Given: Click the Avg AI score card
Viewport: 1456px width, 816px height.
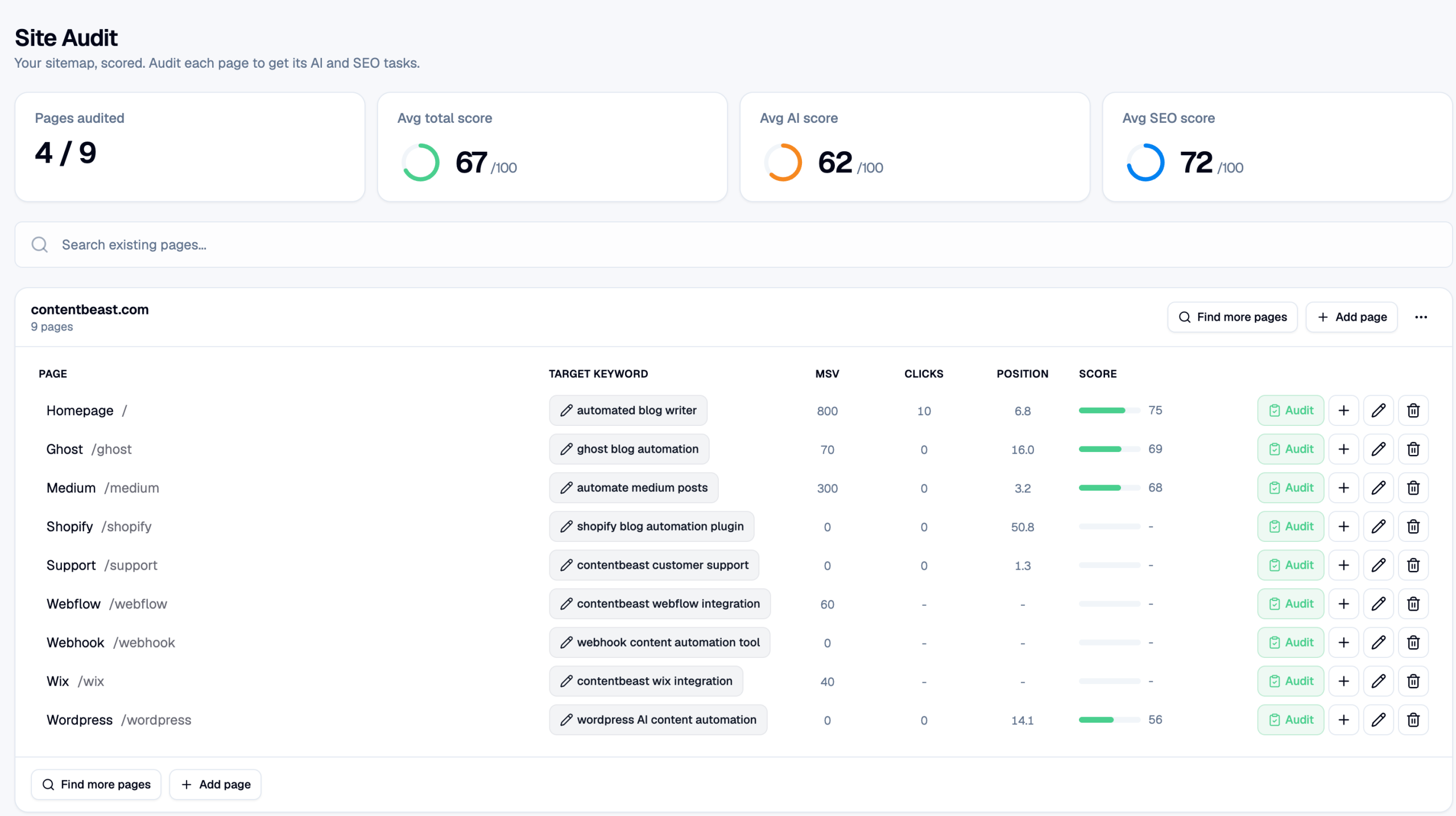Looking at the screenshot, I should [915, 147].
